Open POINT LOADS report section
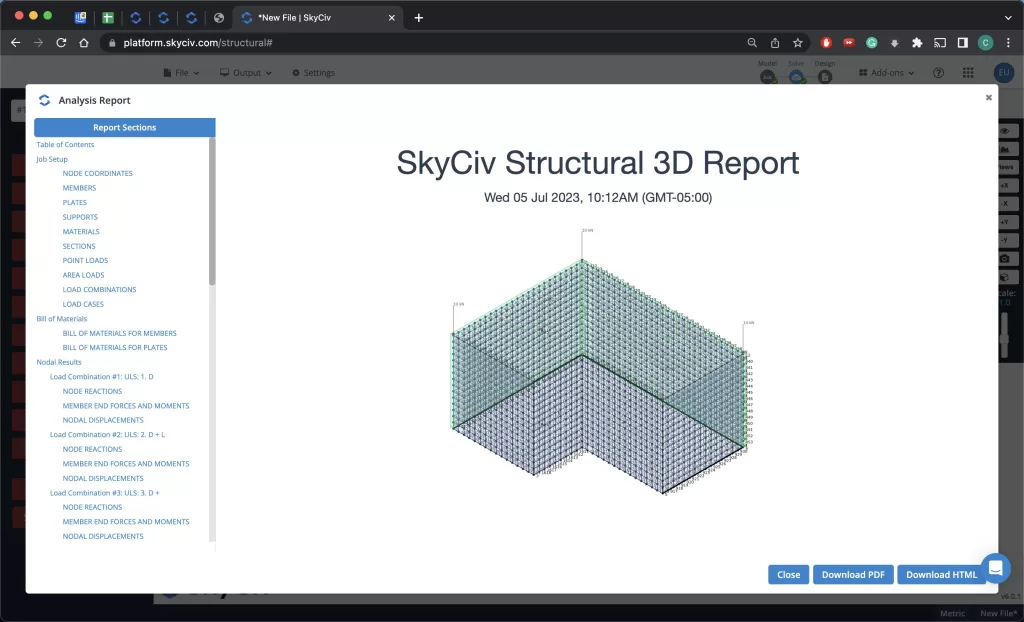The image size is (1024, 622). pyautogui.click(x=86, y=260)
